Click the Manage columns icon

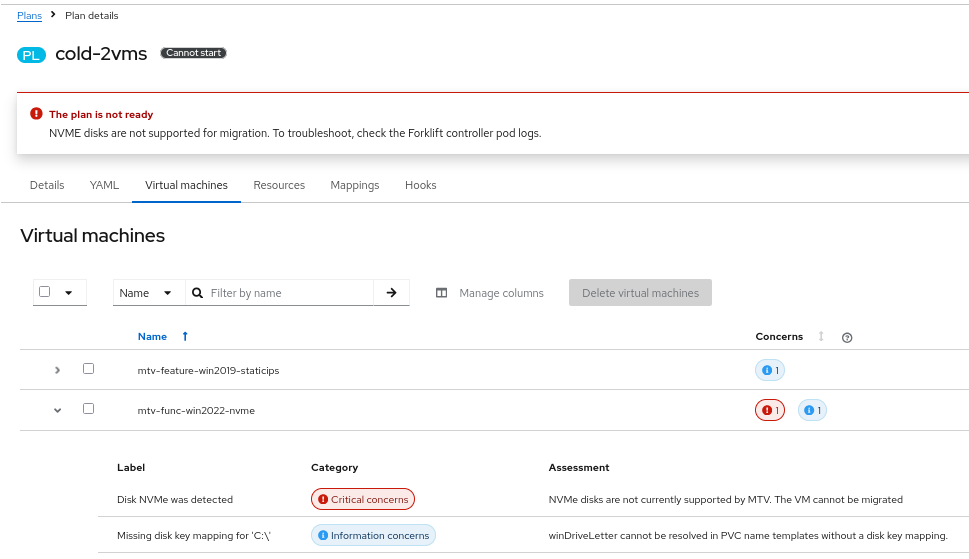point(441,293)
